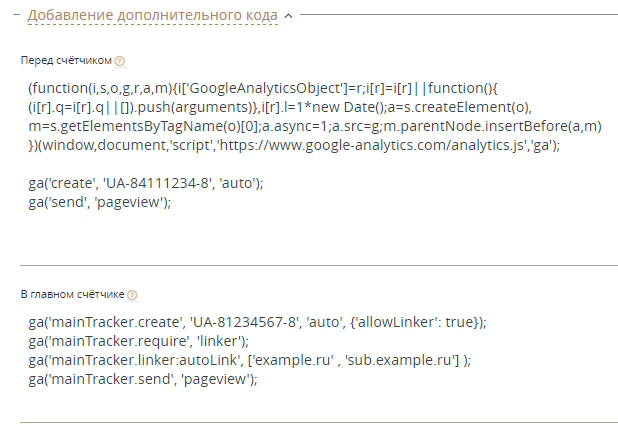Click the 'В главном счётчике' field label
This screenshot has height=434, width=618.
click(73, 294)
